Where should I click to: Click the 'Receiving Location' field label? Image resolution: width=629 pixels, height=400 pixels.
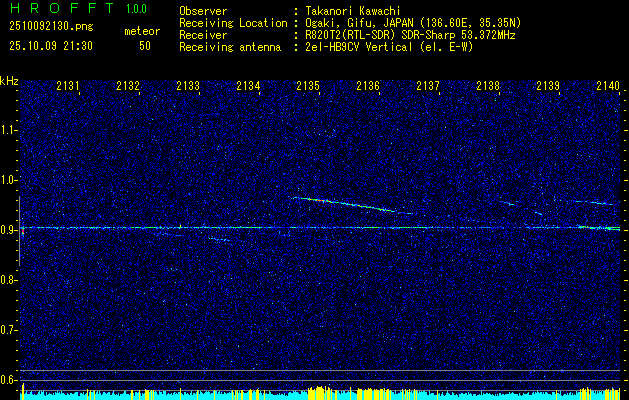tap(233, 23)
